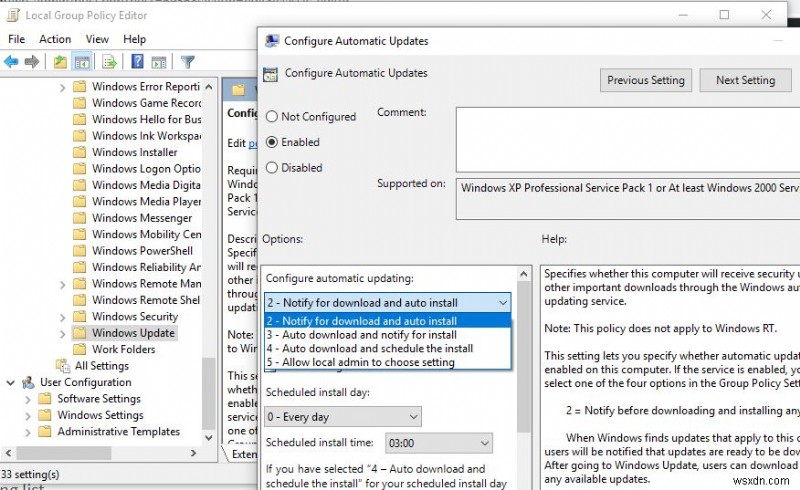Click the Windows Installer folder icon

point(79,152)
